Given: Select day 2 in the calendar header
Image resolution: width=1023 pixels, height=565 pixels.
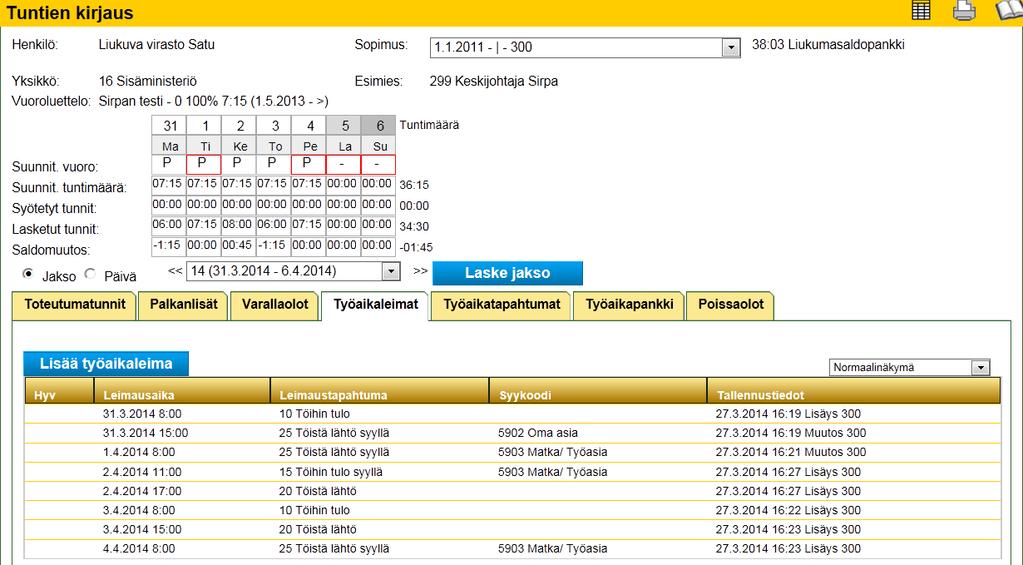Looking at the screenshot, I should [240, 126].
